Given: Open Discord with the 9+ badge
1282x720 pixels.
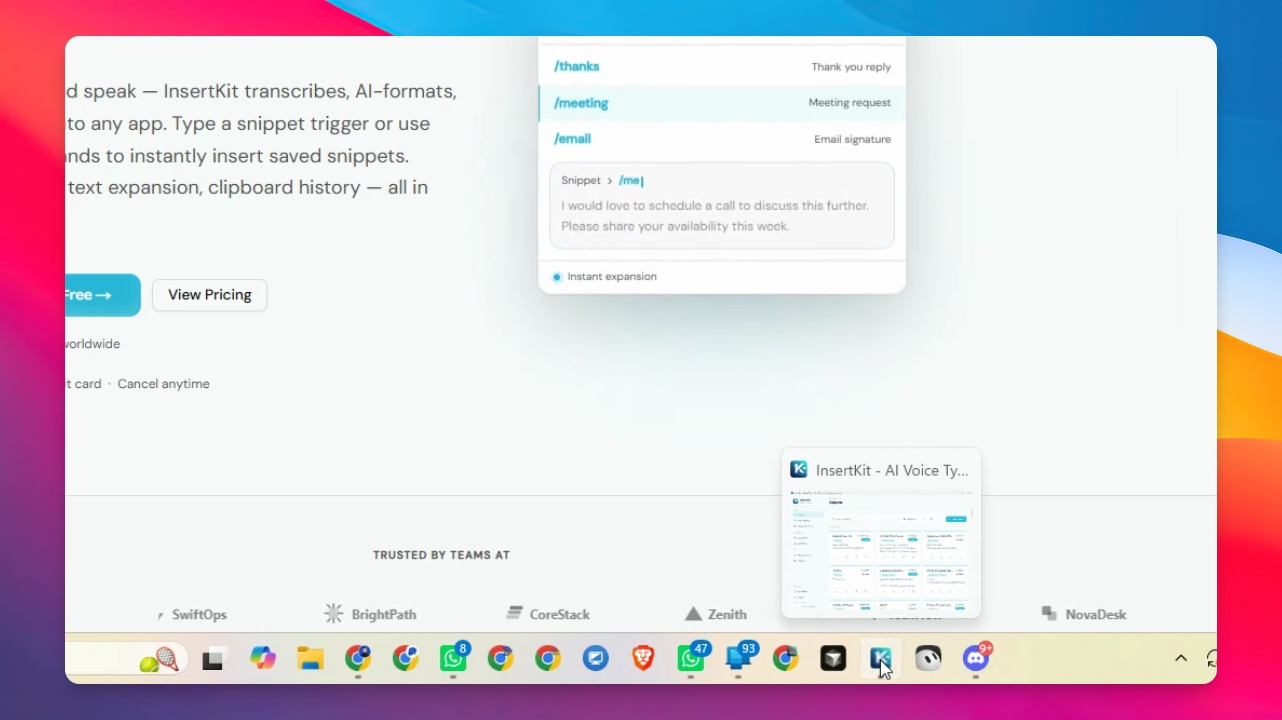Looking at the screenshot, I should 976,657.
